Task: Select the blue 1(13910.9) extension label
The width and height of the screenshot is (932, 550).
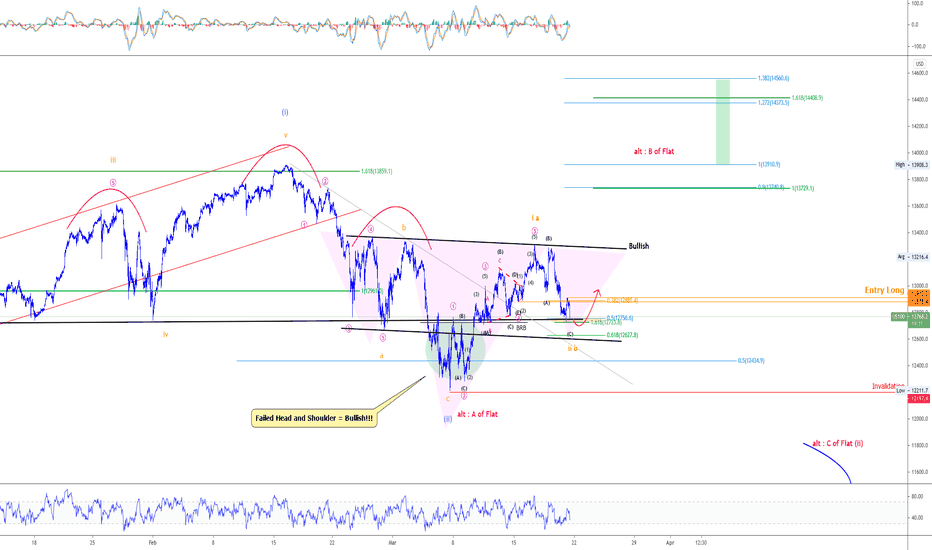Action: 769,165
